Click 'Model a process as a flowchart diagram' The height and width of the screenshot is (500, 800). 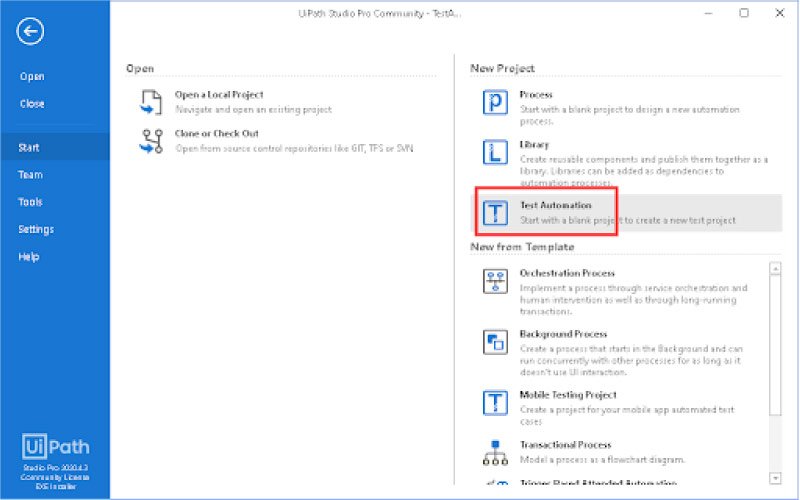pos(602,460)
